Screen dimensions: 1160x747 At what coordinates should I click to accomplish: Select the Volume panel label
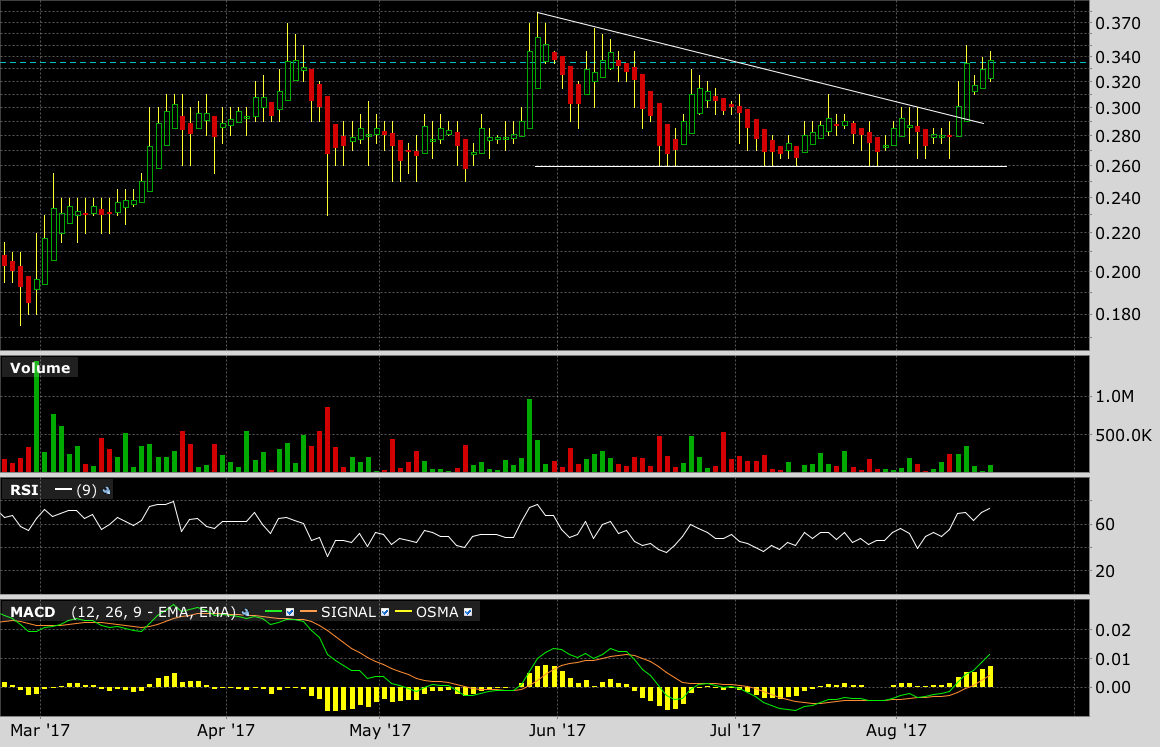pyautogui.click(x=40, y=368)
